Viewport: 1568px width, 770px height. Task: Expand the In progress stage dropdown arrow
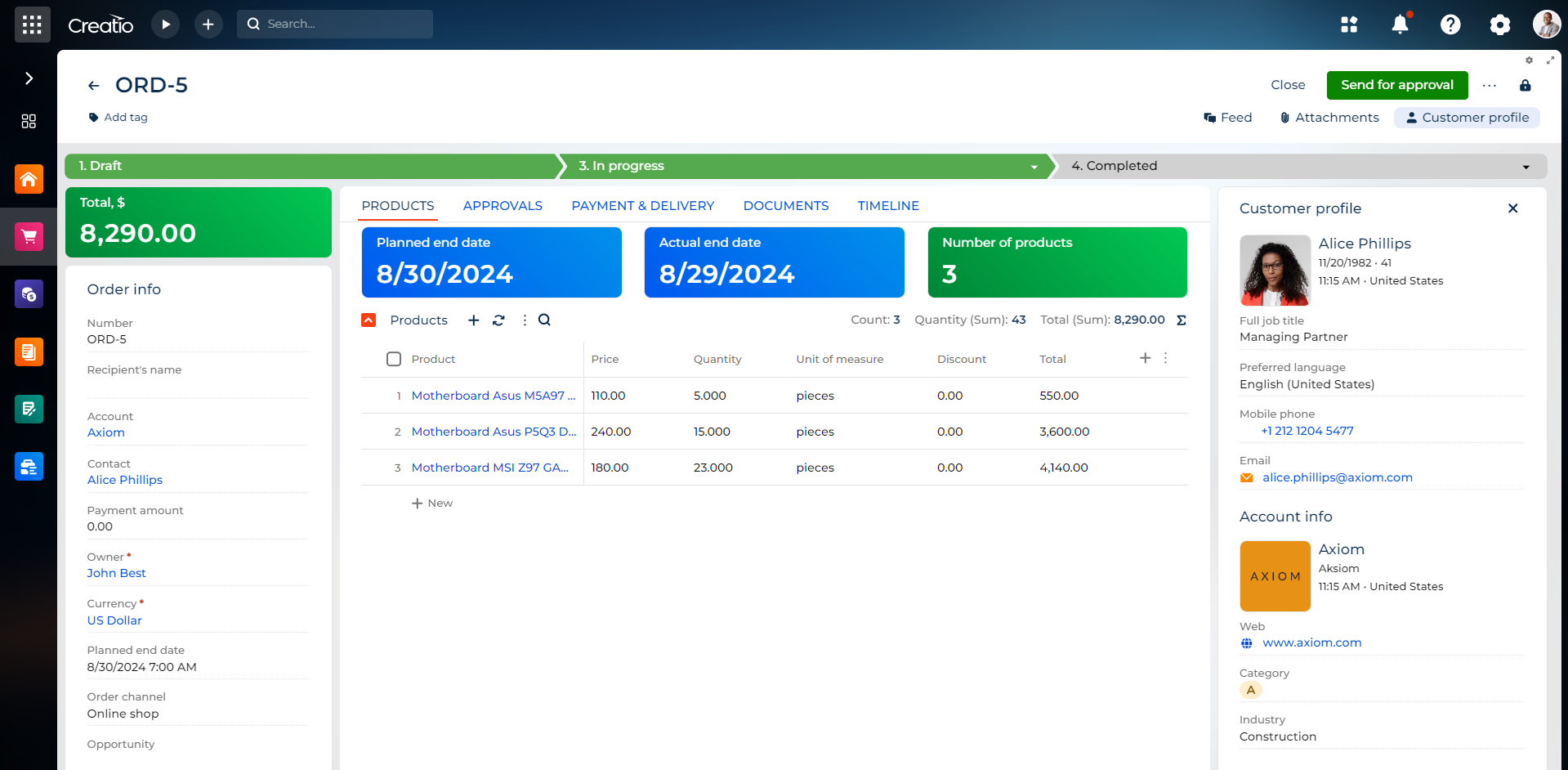[x=1033, y=166]
